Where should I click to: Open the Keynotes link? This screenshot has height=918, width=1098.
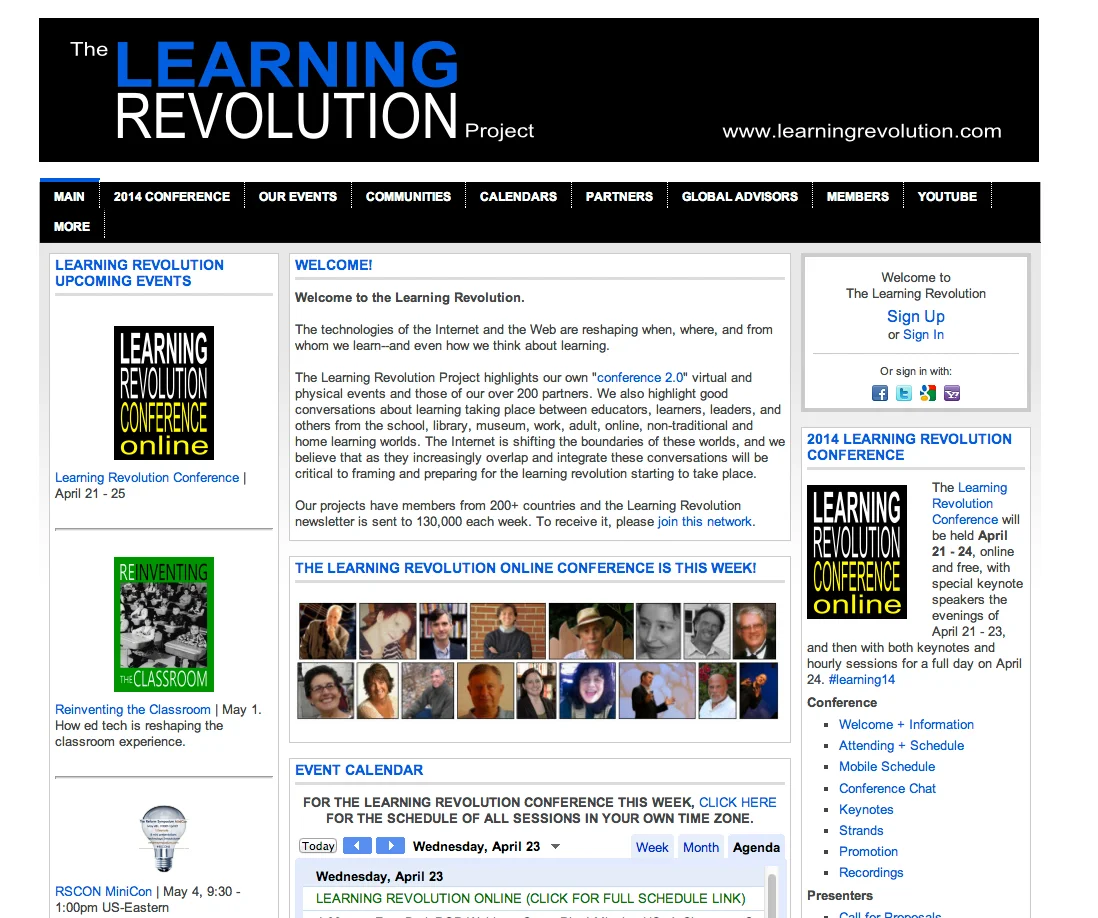[866, 809]
